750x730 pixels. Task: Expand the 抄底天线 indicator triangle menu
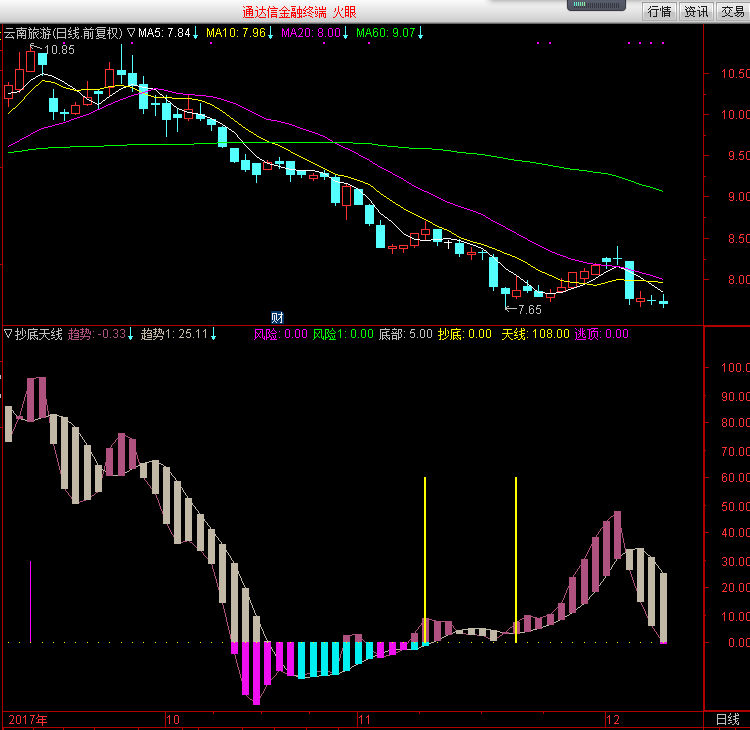pyautogui.click(x=8, y=333)
